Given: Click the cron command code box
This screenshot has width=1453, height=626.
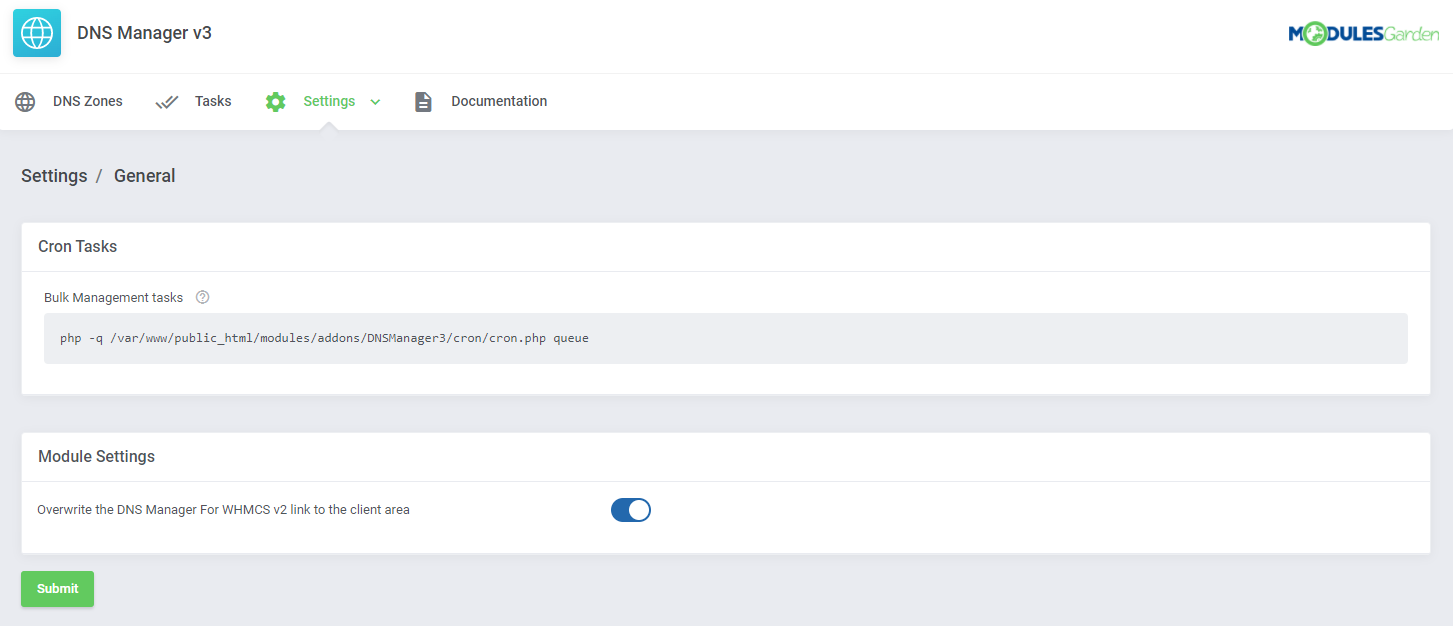Looking at the screenshot, I should coord(726,338).
